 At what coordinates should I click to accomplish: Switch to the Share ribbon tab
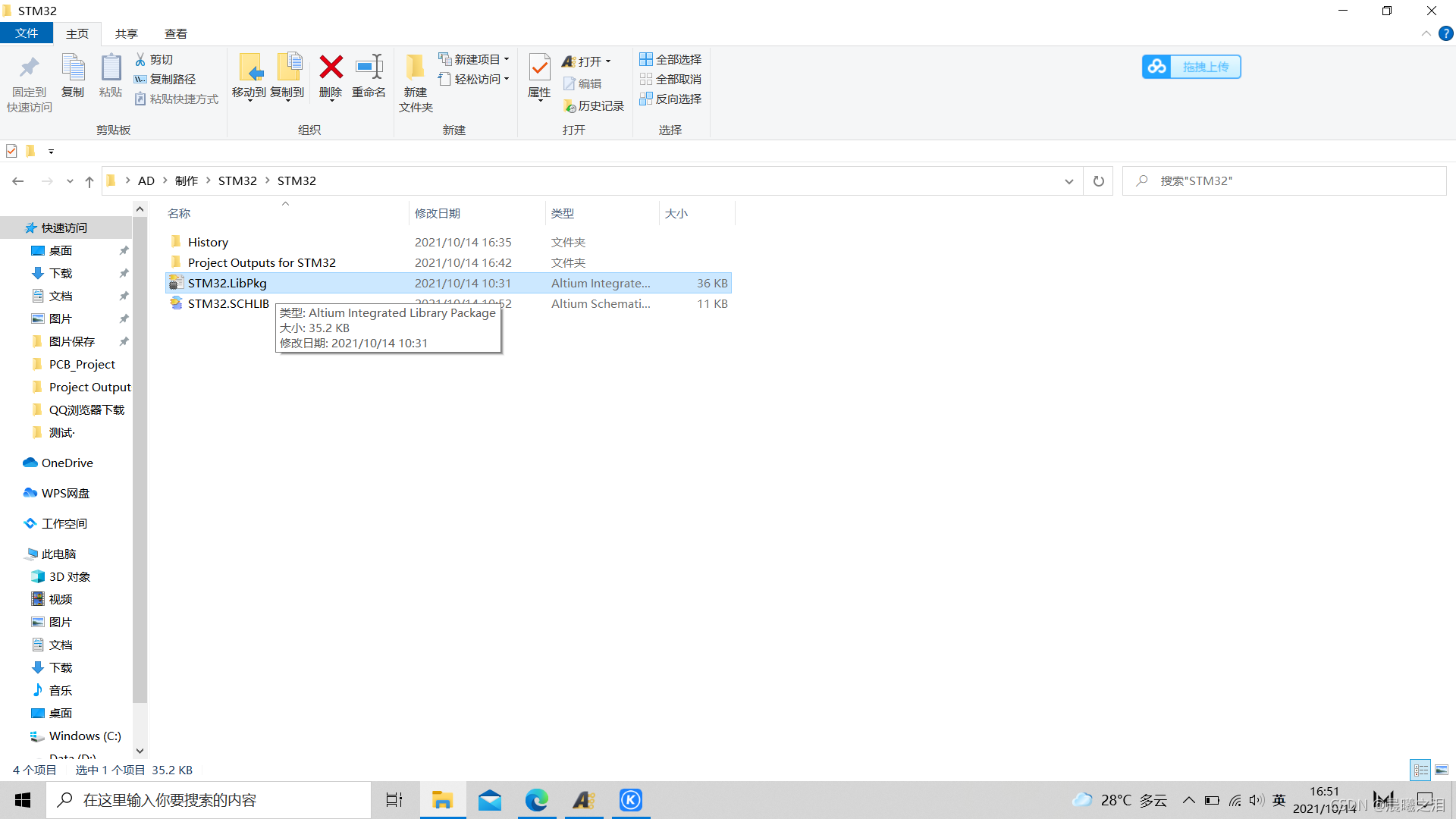(x=126, y=33)
